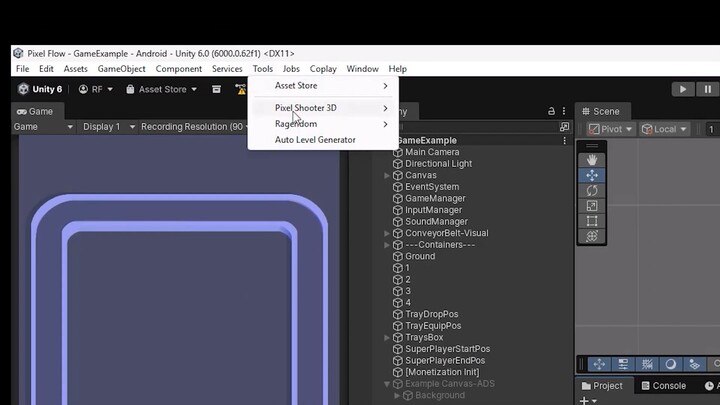
Task: Click the Hierarchy search field
Action: click(x=478, y=127)
